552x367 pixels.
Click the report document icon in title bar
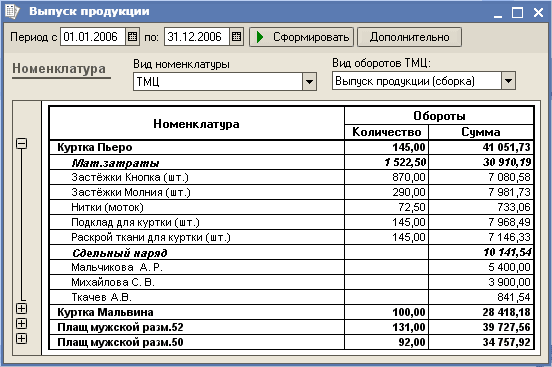(x=12, y=11)
